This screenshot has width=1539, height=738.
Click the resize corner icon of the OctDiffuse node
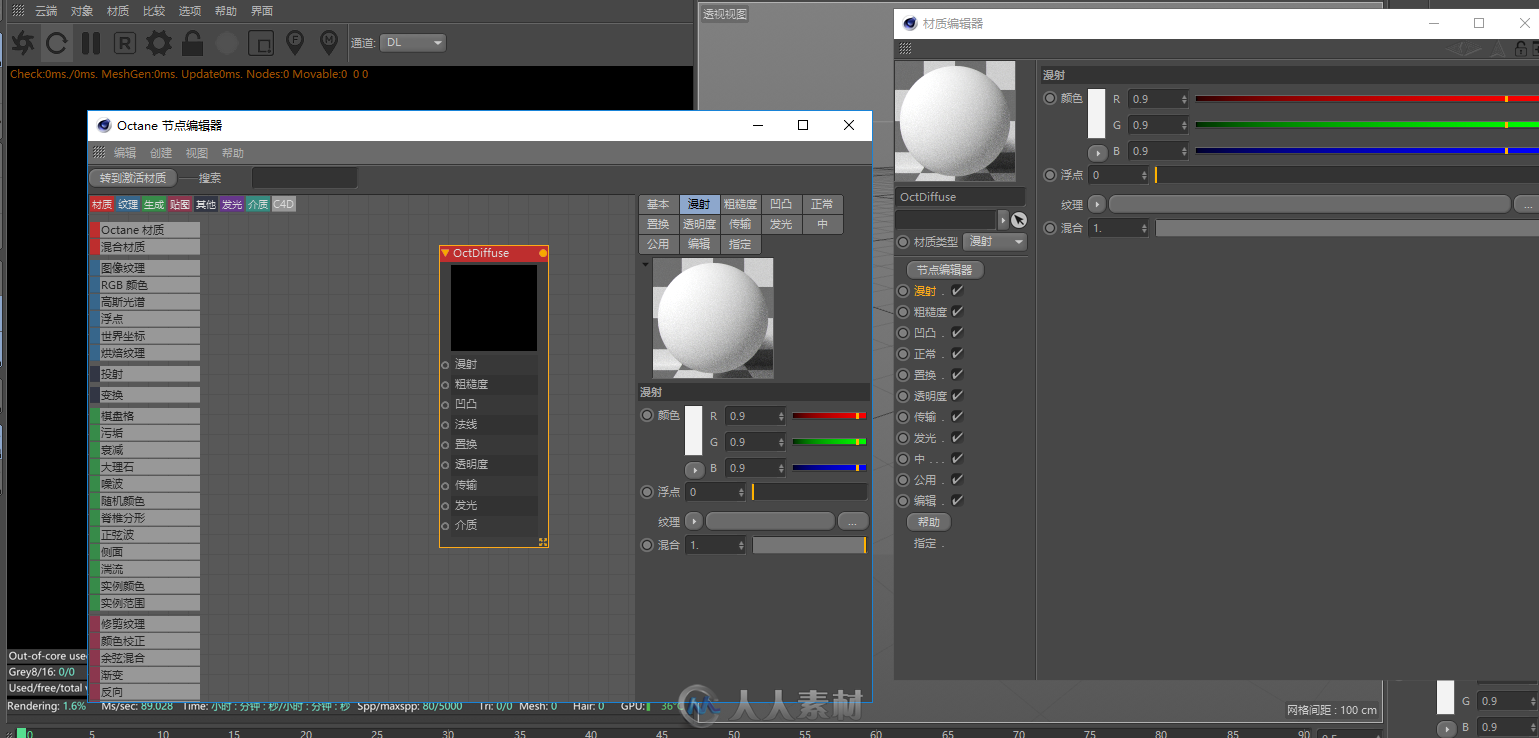coord(543,541)
